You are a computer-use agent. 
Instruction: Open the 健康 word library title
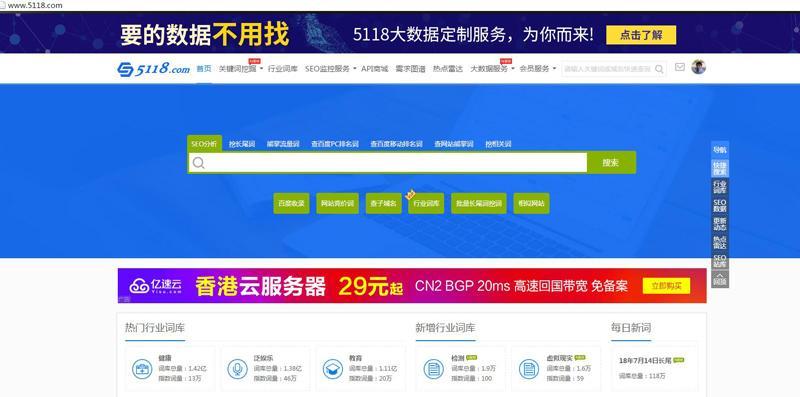click(x=165, y=358)
